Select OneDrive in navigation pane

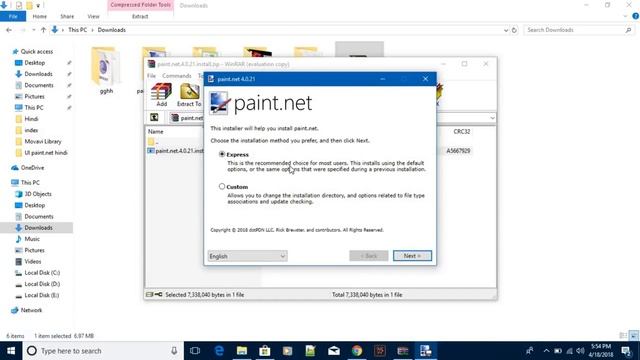[32, 168]
